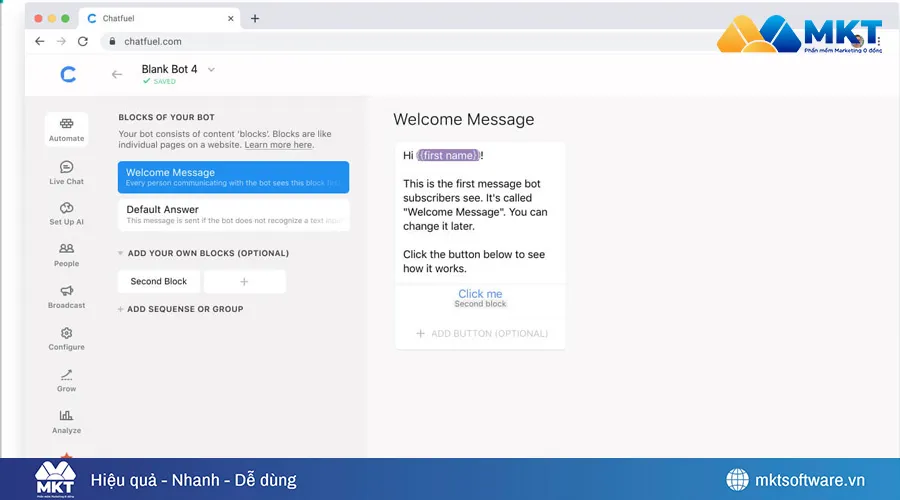This screenshot has width=900, height=500.
Task: Click the browser back arrow
Action: pos(40,41)
